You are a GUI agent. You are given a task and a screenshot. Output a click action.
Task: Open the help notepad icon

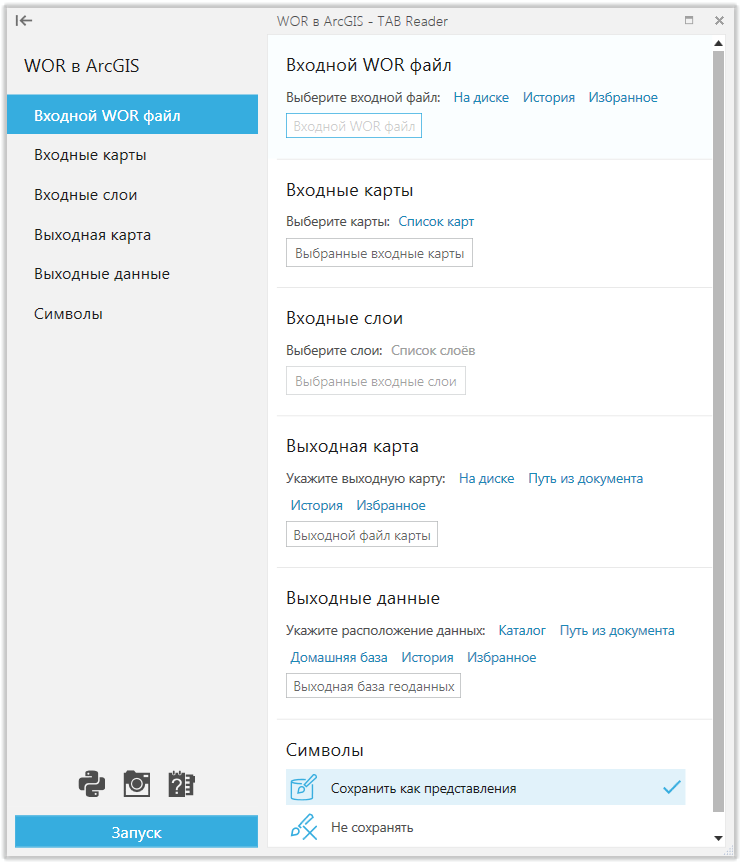tap(181, 783)
